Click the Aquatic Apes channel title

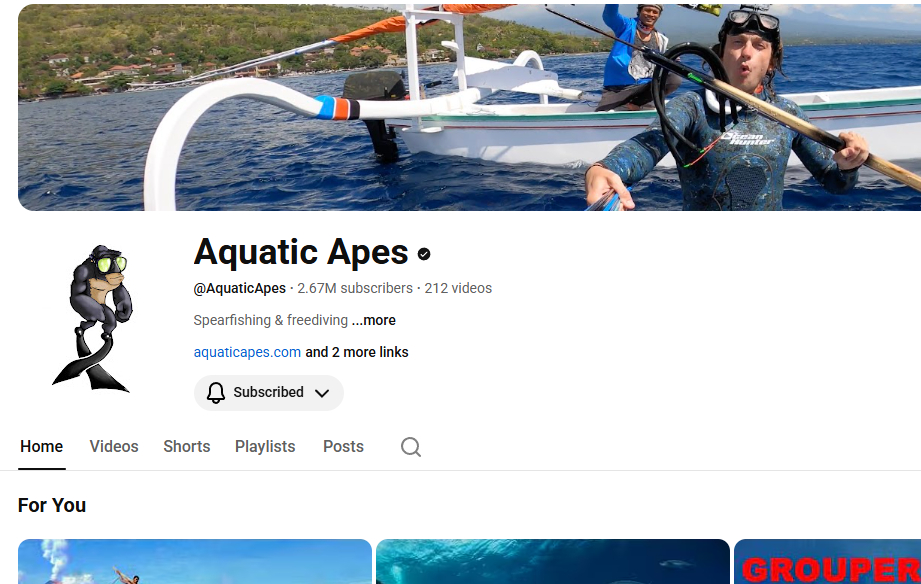tap(301, 252)
